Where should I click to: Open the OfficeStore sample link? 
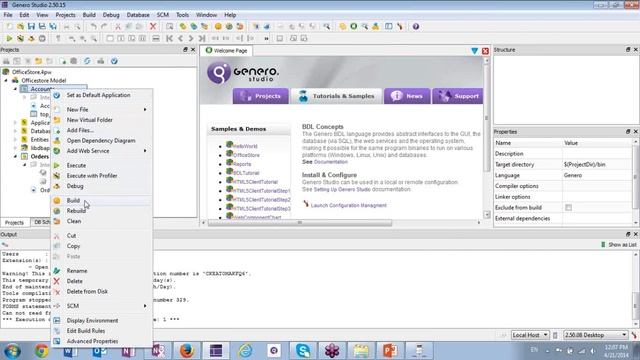point(246,155)
